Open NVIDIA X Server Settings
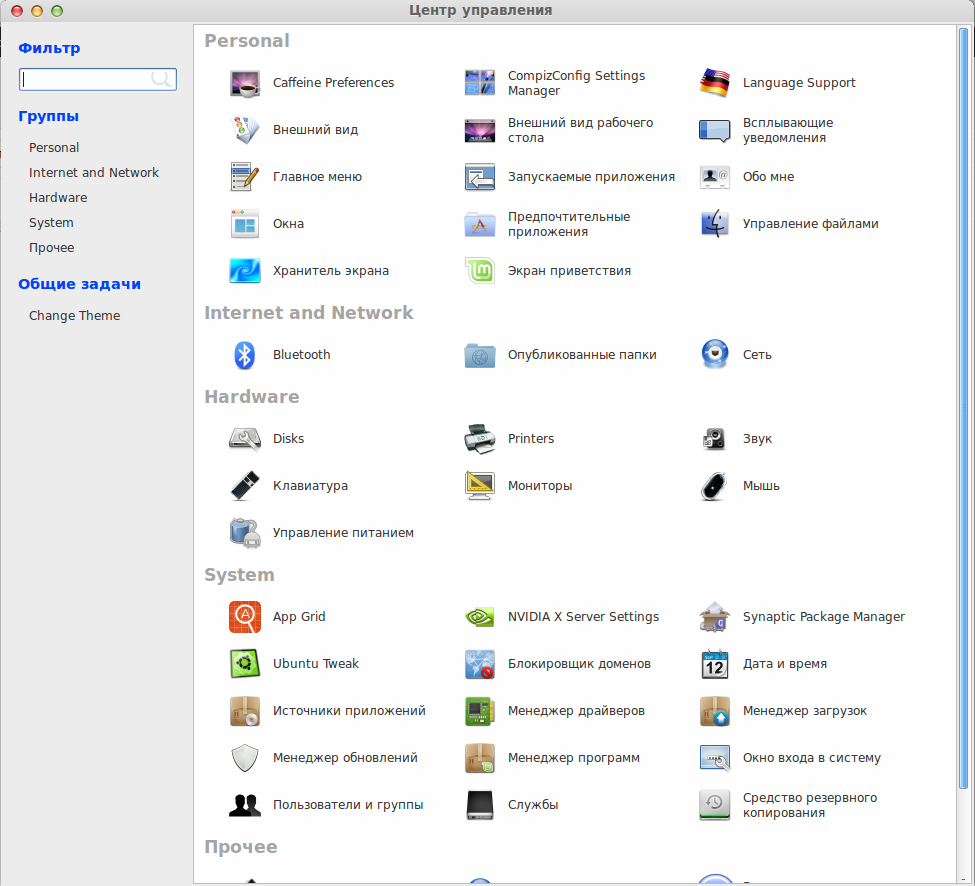The image size is (975, 886). (479, 617)
